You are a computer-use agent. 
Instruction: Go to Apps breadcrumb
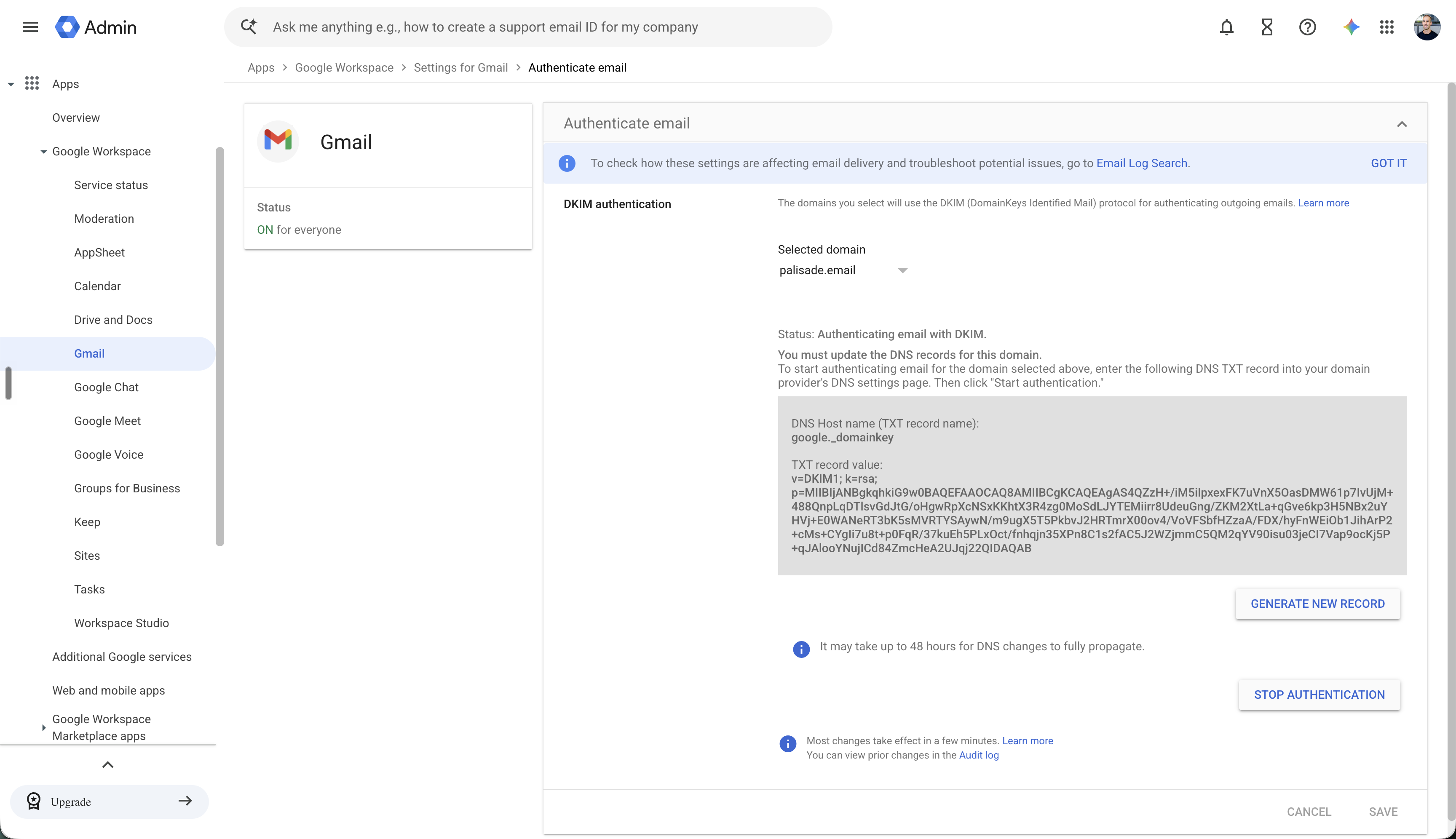click(x=260, y=67)
